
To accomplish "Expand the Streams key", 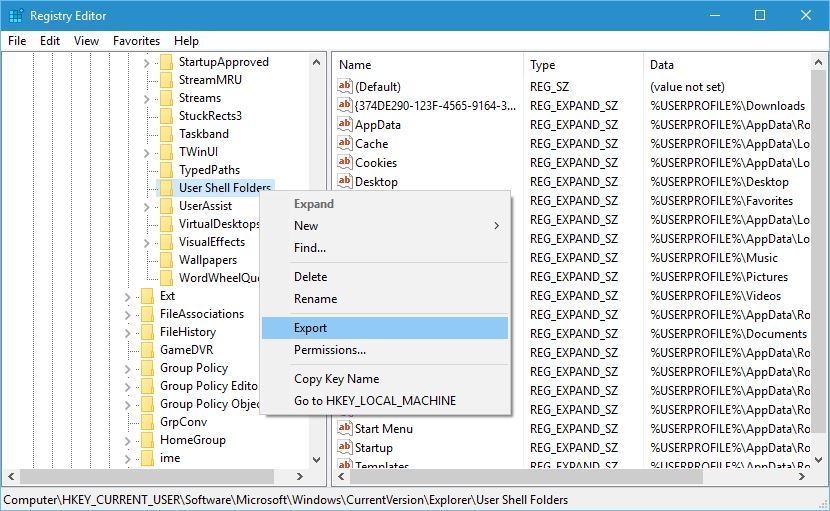I will [147, 99].
